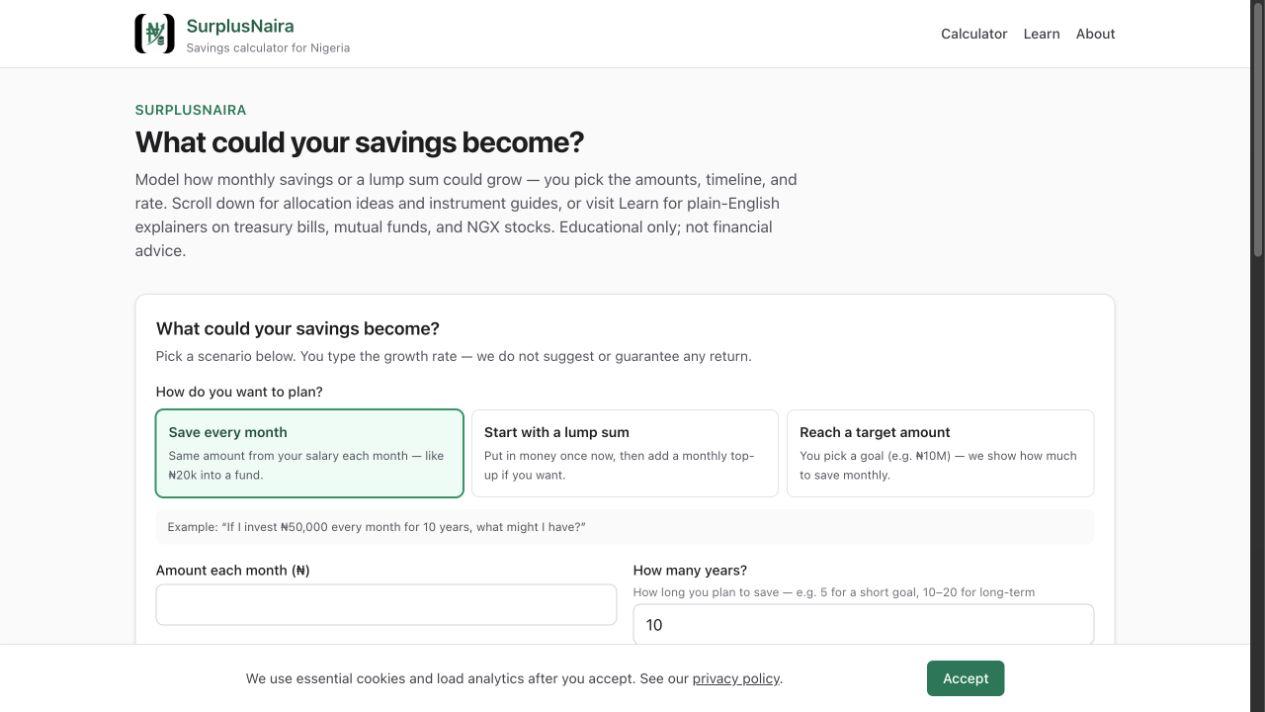This screenshot has height=712, width=1265.
Task: Click the SurplusNaira naira logo icon
Action: tap(155, 34)
